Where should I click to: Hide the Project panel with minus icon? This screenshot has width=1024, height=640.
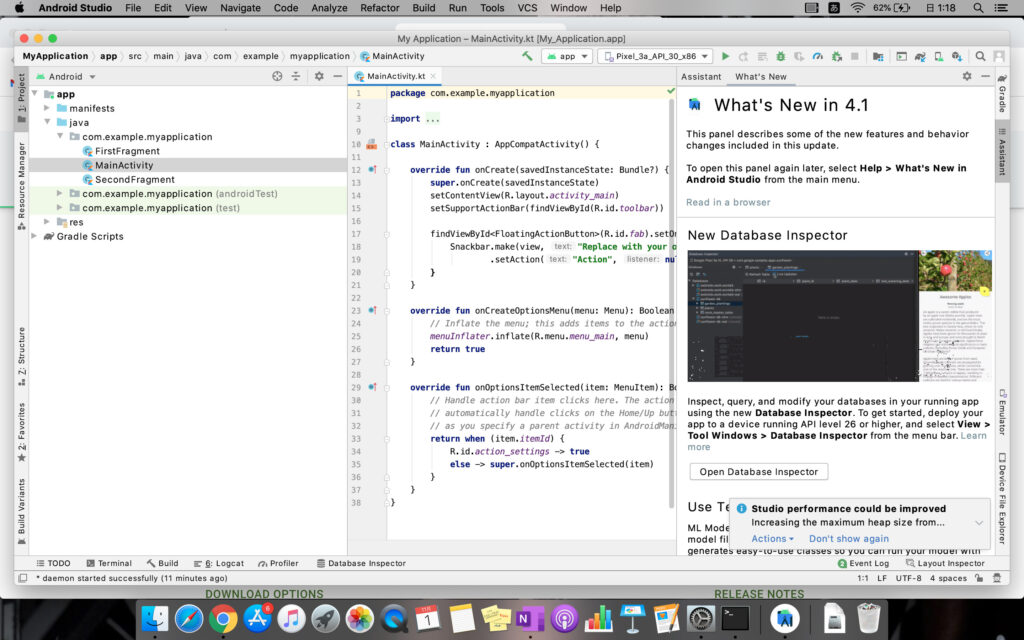pyautogui.click(x=337, y=76)
